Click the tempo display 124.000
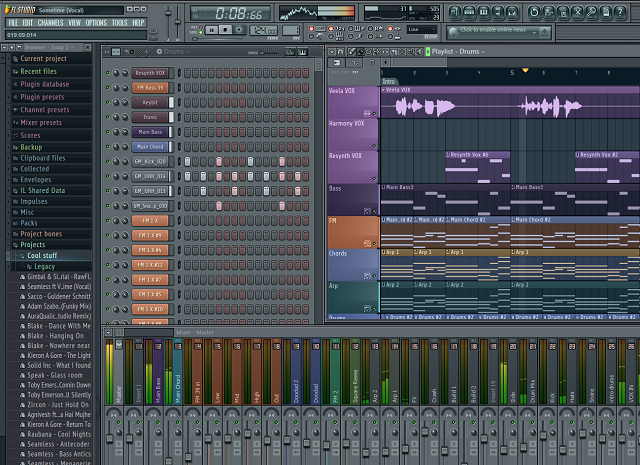This screenshot has height=465, width=640. [264, 30]
